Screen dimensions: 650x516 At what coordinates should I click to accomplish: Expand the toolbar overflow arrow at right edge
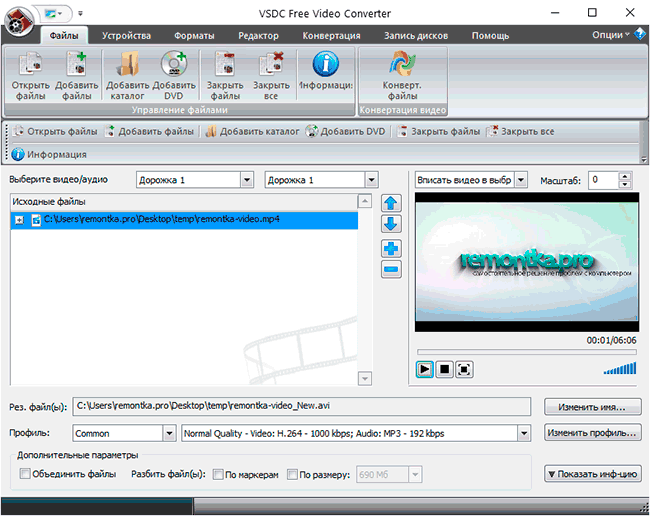pos(643,160)
